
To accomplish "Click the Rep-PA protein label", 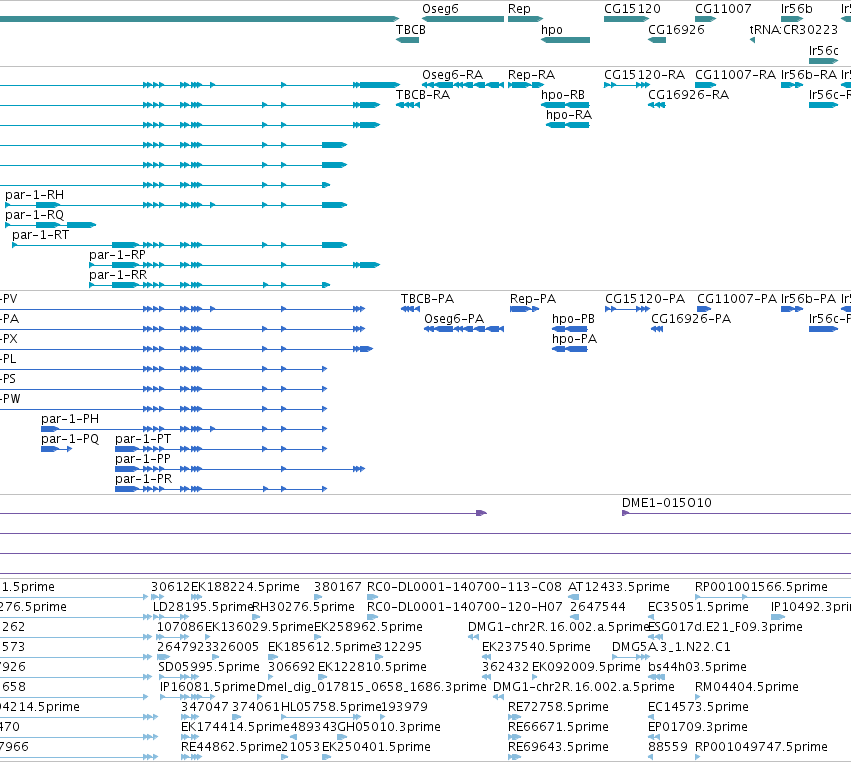I will [533, 299].
